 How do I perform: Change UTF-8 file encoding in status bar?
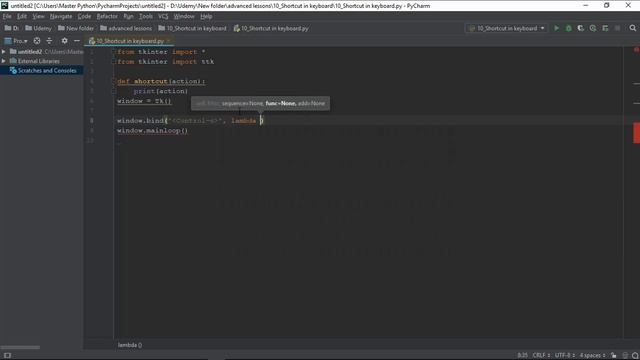[565, 356]
